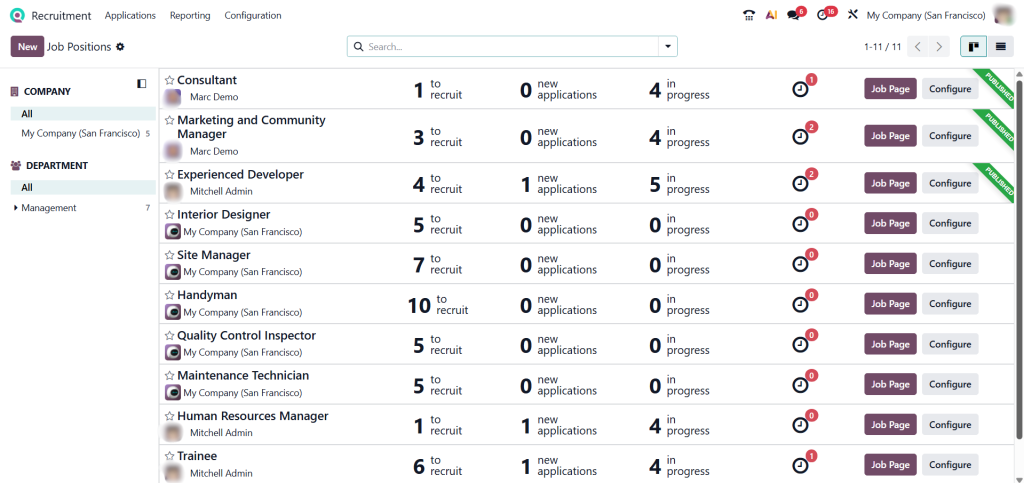The width and height of the screenshot is (1024, 483).
Task: Click "1 new applications" for Experienced Developer
Action: tap(558, 184)
